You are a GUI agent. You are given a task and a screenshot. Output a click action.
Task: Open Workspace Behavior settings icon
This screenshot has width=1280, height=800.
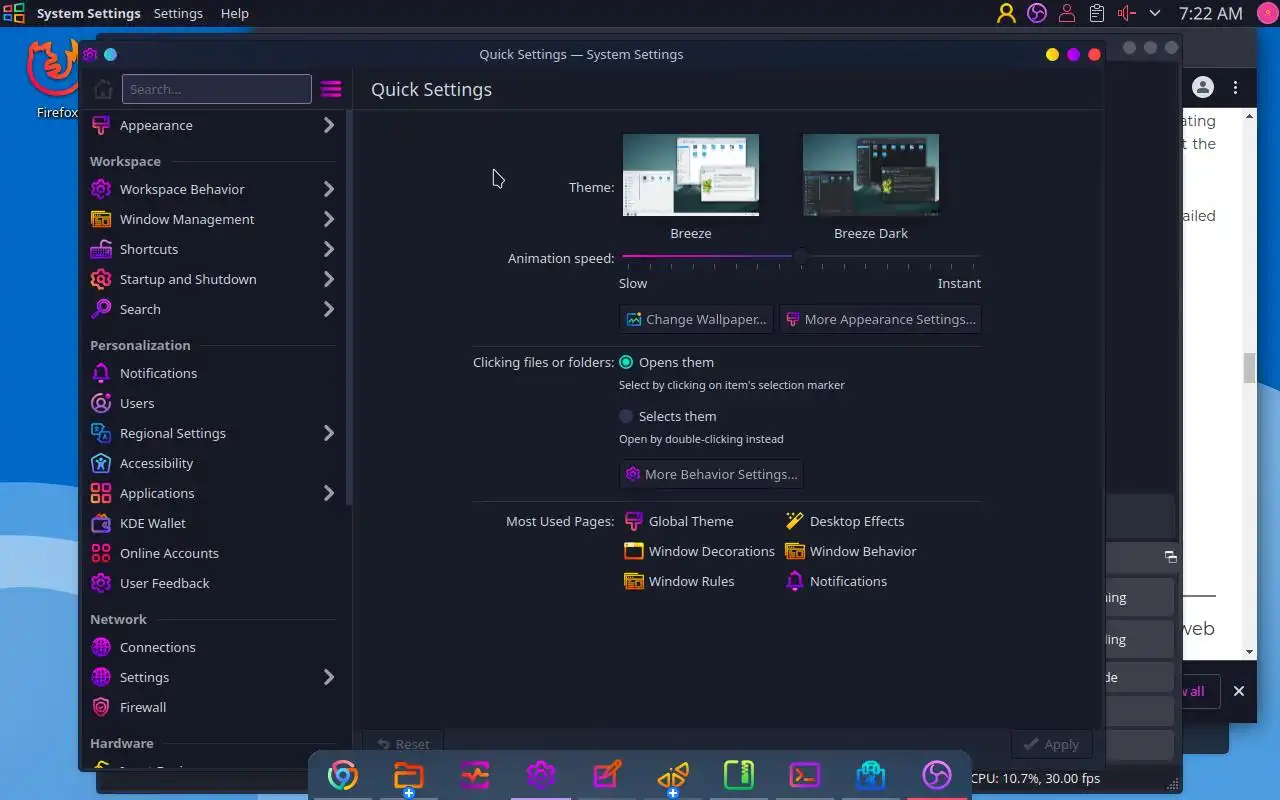pos(101,189)
